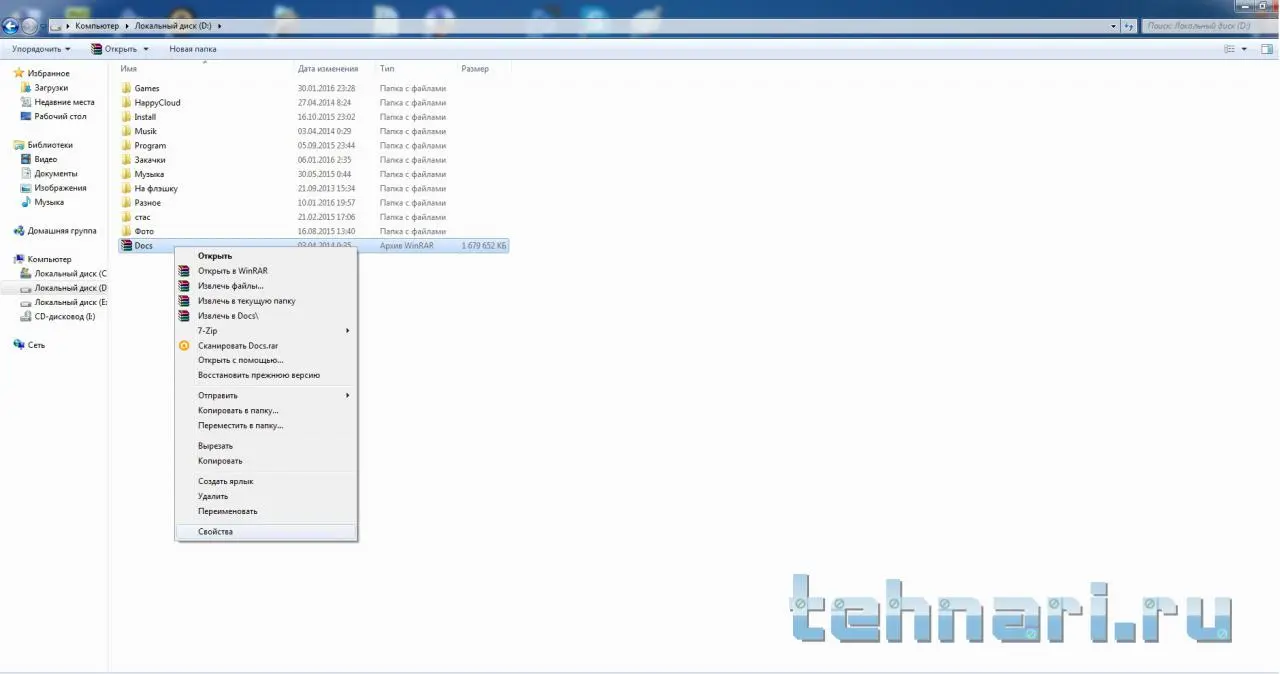1280x674 pixels.
Task: Click the Домашняя группа icon
Action: pos(19,231)
